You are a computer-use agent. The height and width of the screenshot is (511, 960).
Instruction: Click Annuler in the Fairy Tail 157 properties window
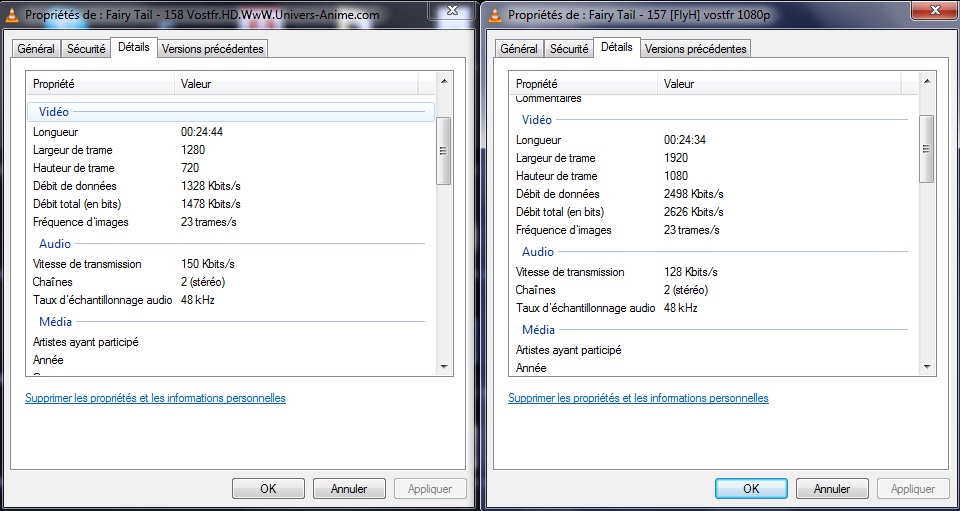point(831,489)
